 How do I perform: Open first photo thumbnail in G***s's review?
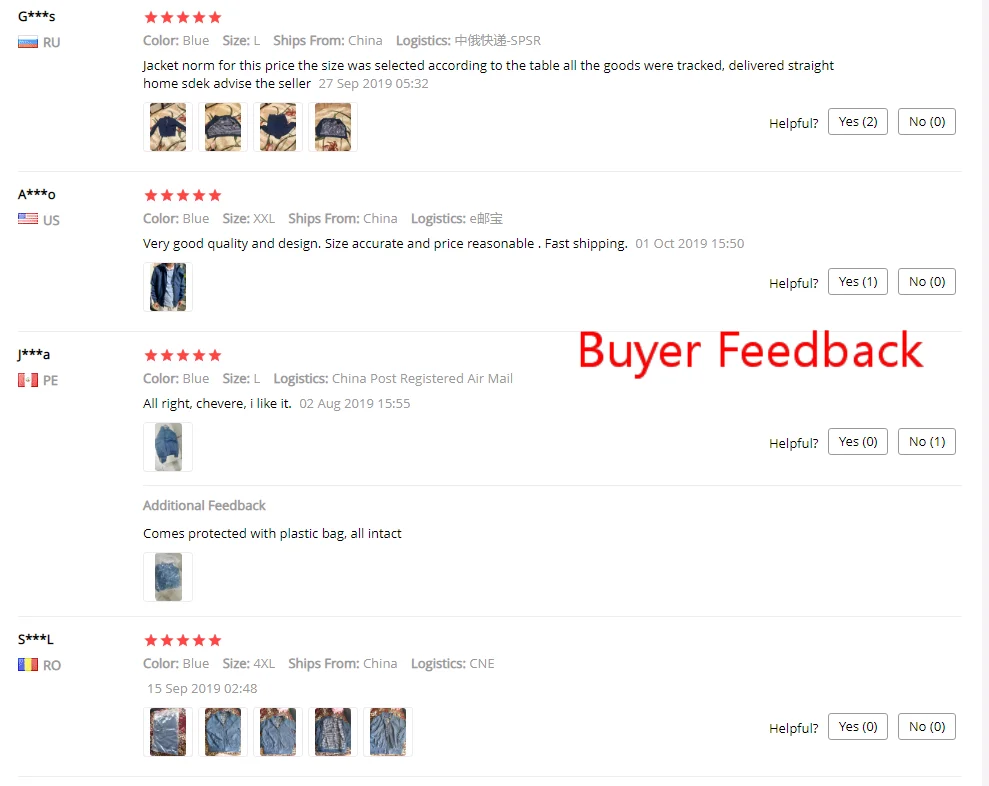pyautogui.click(x=168, y=127)
